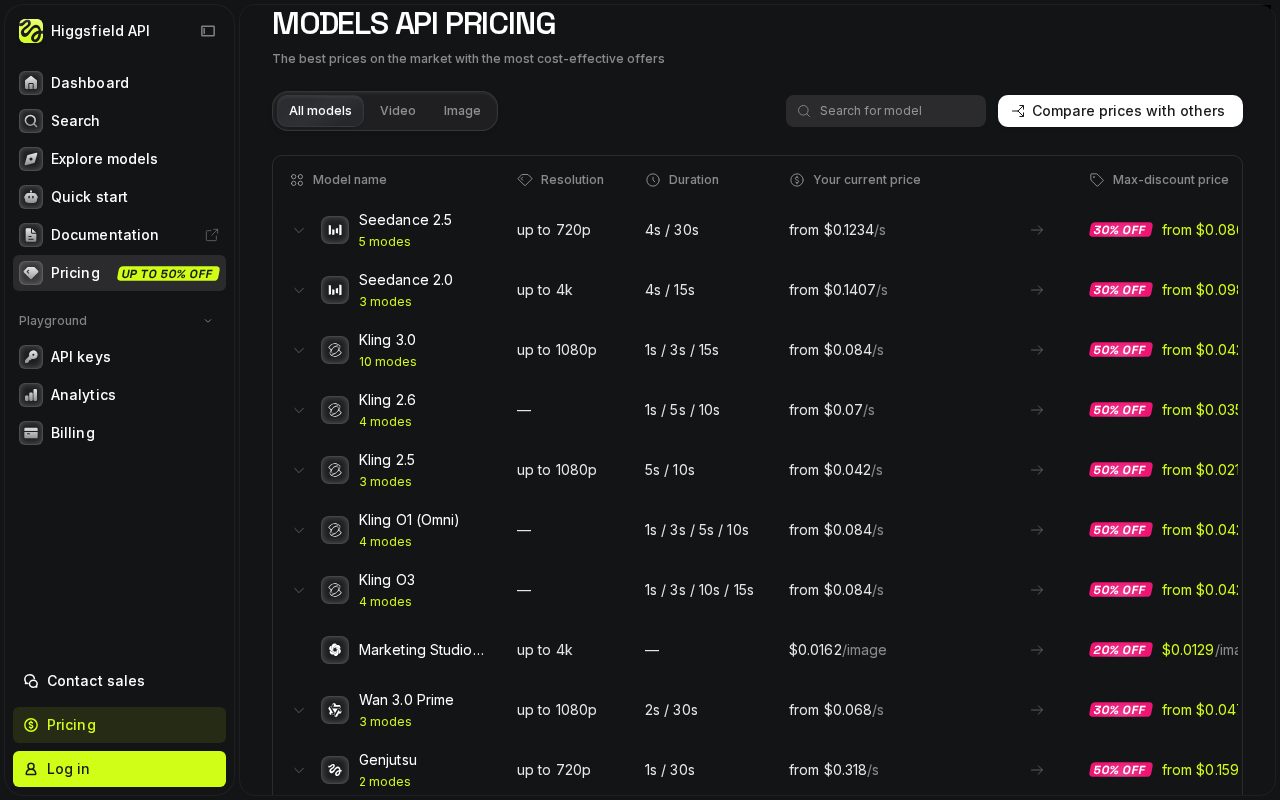1280x800 pixels.
Task: Open Pricing in the sidebar menu
Action: [x=119, y=273]
